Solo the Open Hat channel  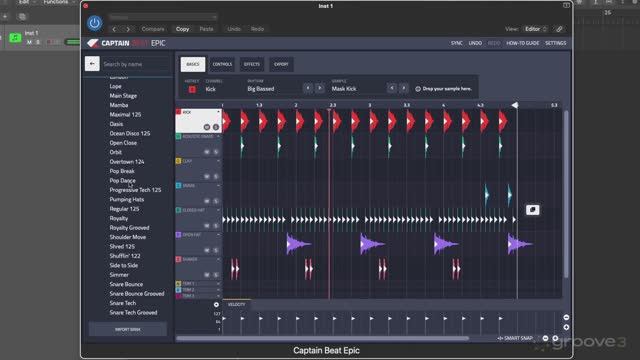click(x=216, y=250)
